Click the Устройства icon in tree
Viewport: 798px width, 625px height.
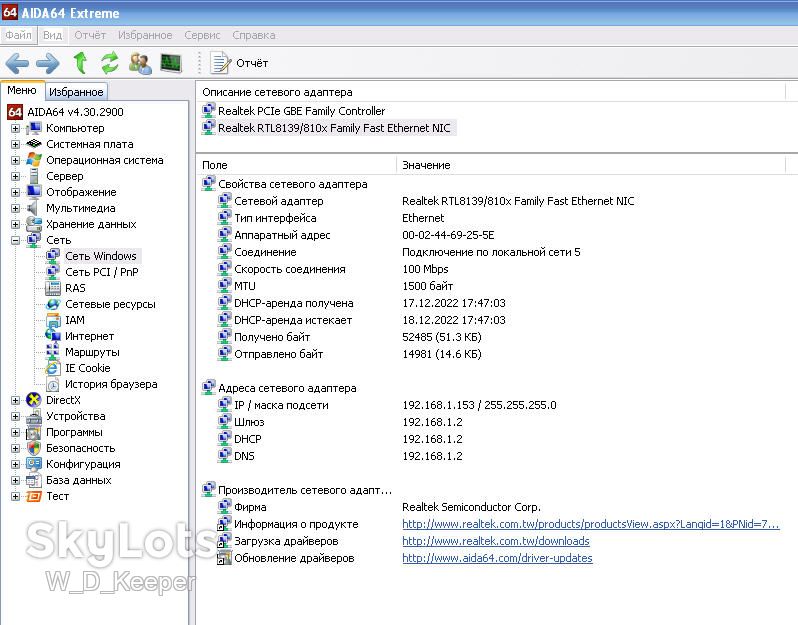(34, 416)
